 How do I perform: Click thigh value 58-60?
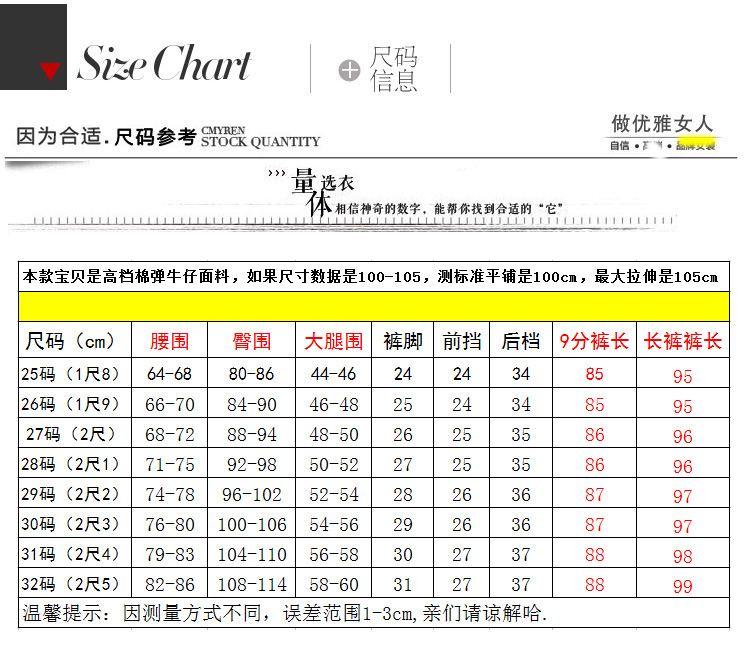point(334,585)
